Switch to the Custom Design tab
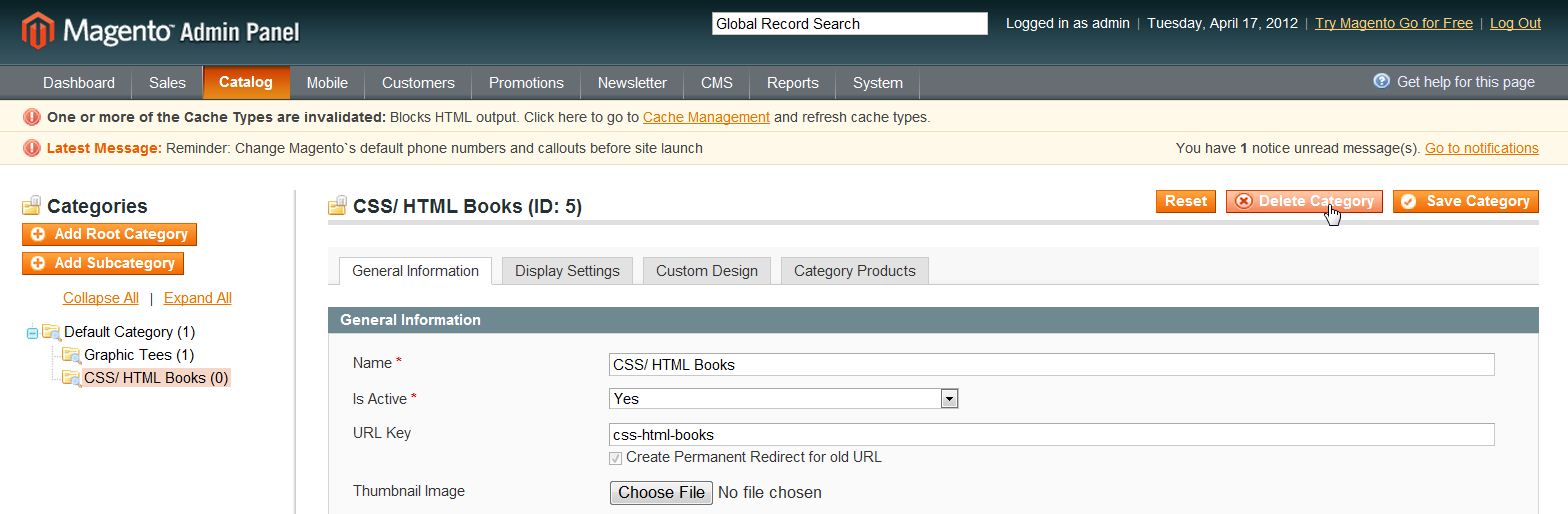 coord(707,271)
